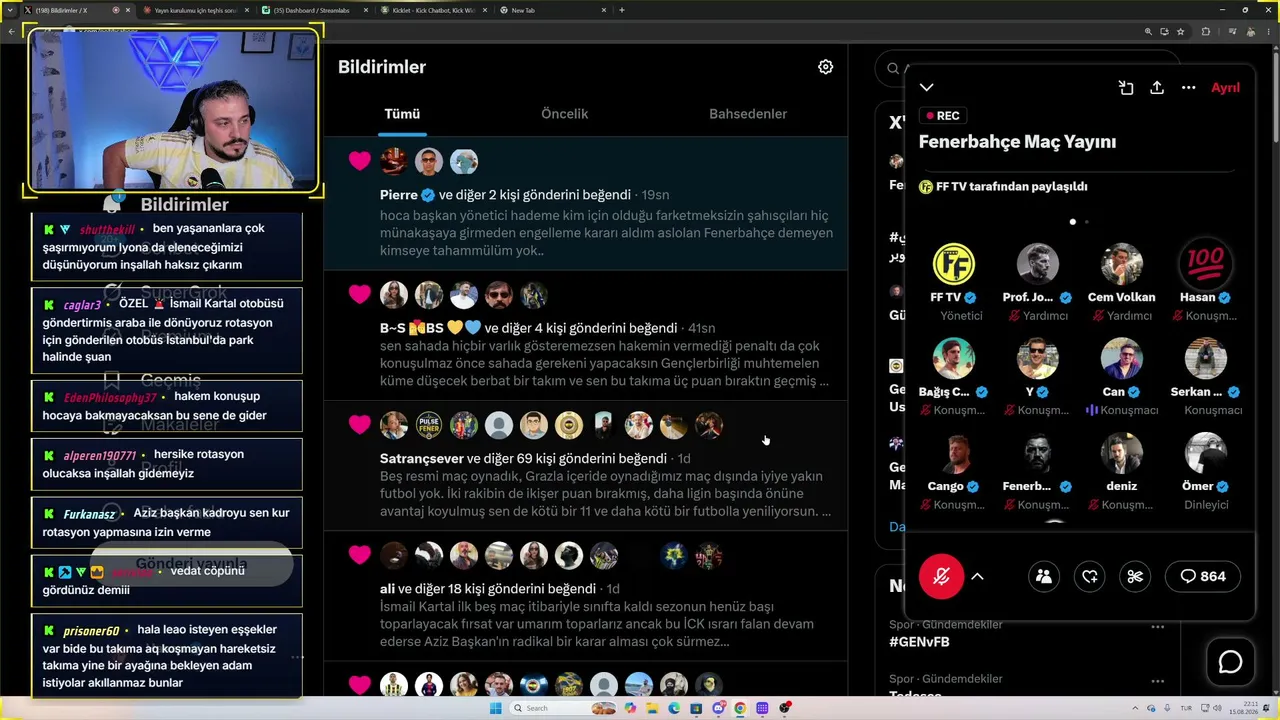The width and height of the screenshot is (1280, 720).
Task: Share the Fenerbahçe Maç Yayını space
Action: 1157,88
